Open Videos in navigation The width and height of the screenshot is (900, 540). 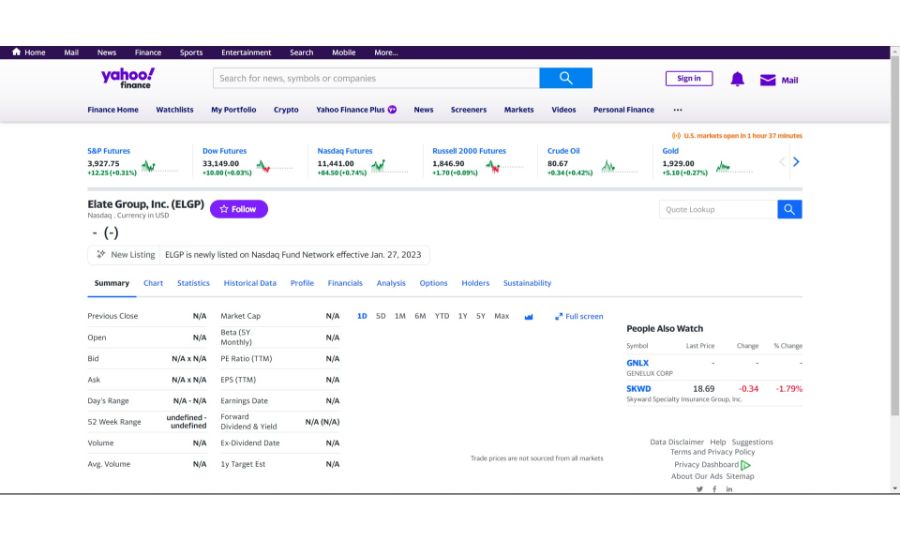click(564, 110)
